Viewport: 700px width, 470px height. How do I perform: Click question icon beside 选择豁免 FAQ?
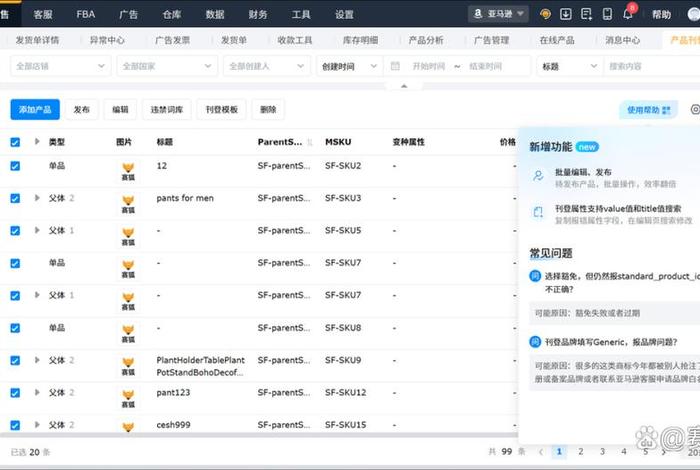point(535,276)
